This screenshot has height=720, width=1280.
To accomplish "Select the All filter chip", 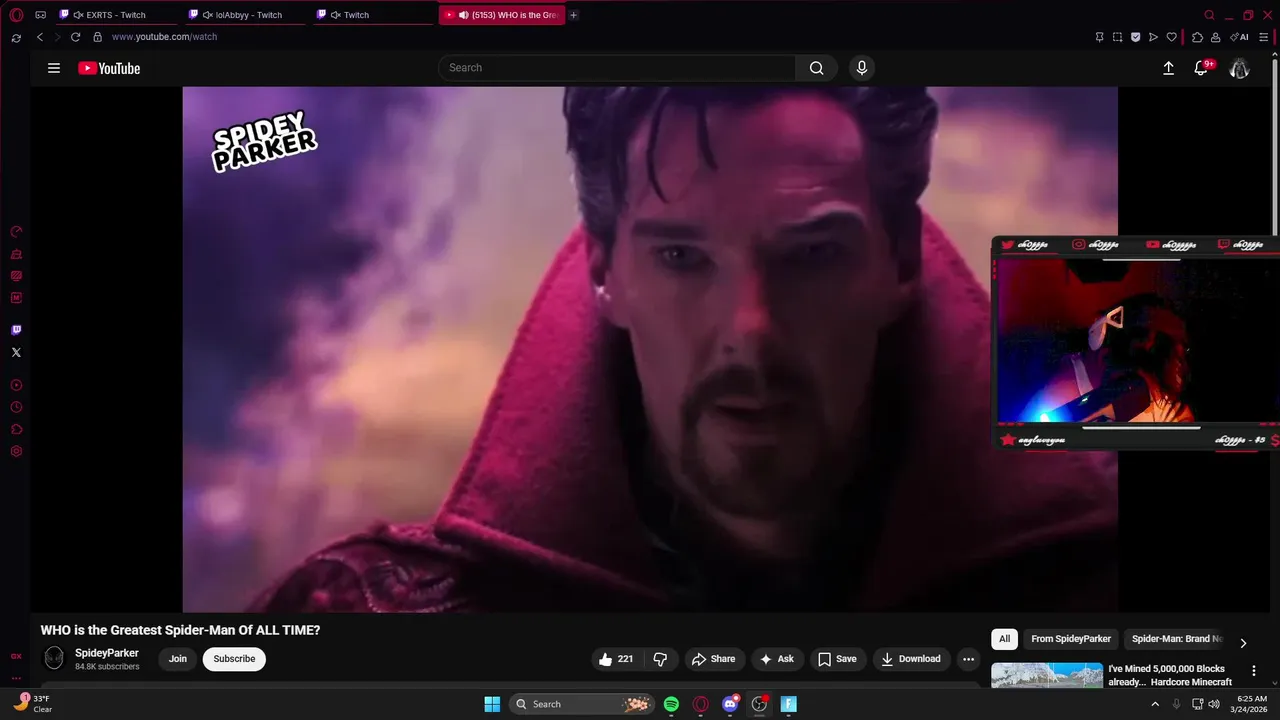I will (1004, 639).
